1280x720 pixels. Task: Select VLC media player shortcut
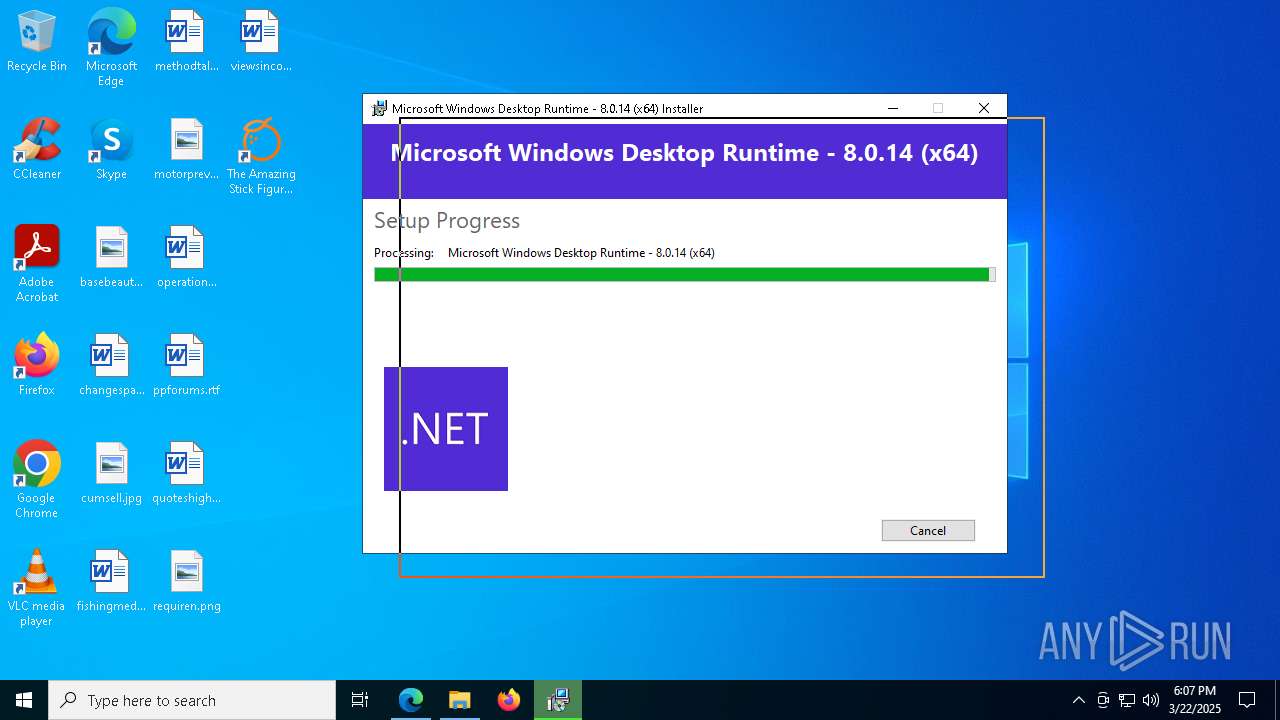pos(37,588)
